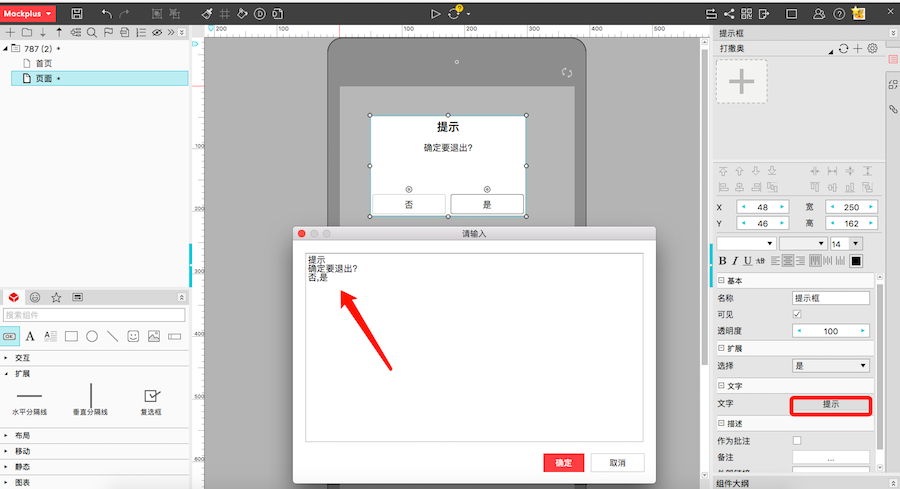The height and width of the screenshot is (489, 900).
Task: Toggle the grid icon in top toolbar
Action: click(224, 14)
